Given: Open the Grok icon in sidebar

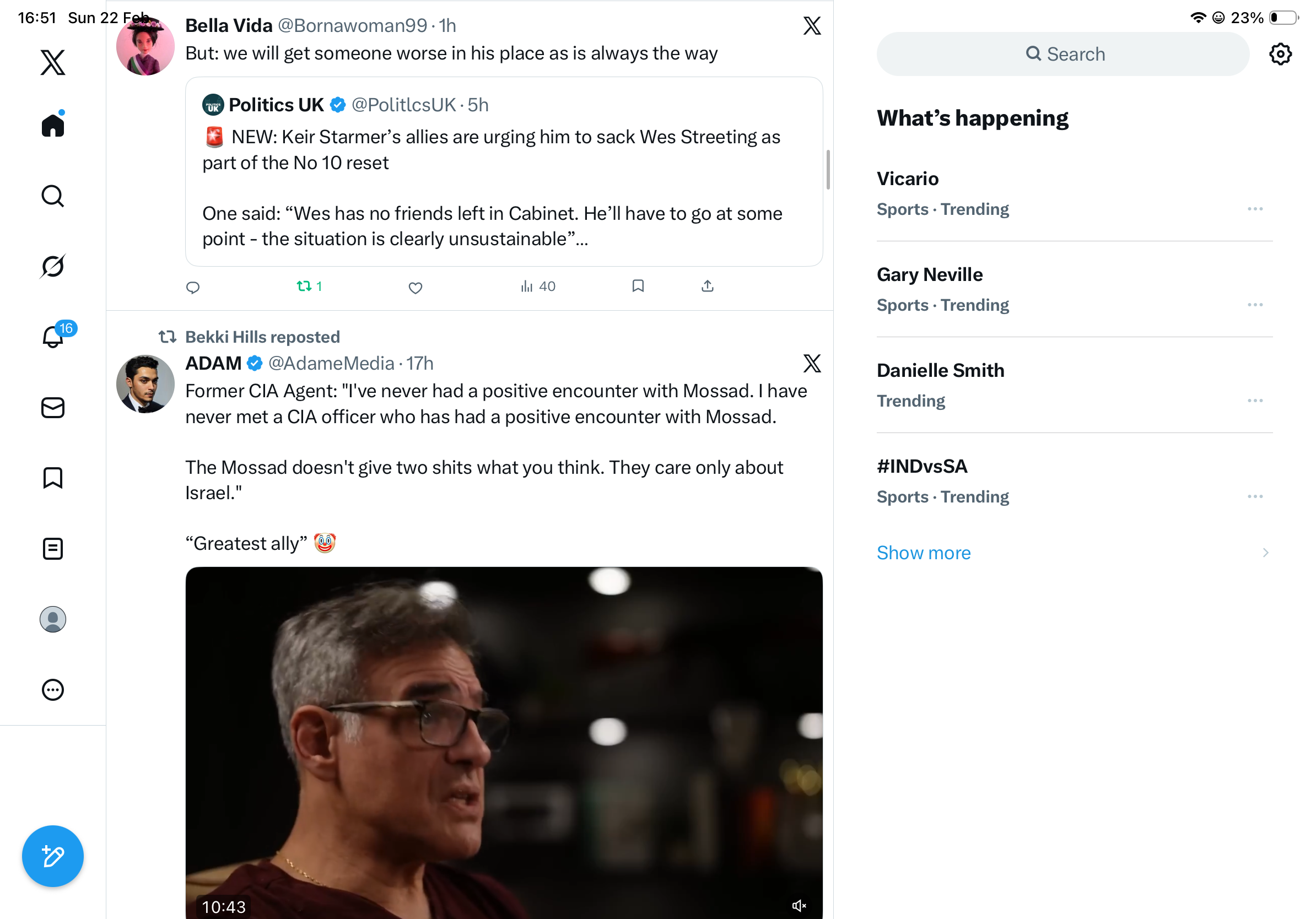Looking at the screenshot, I should [53, 266].
